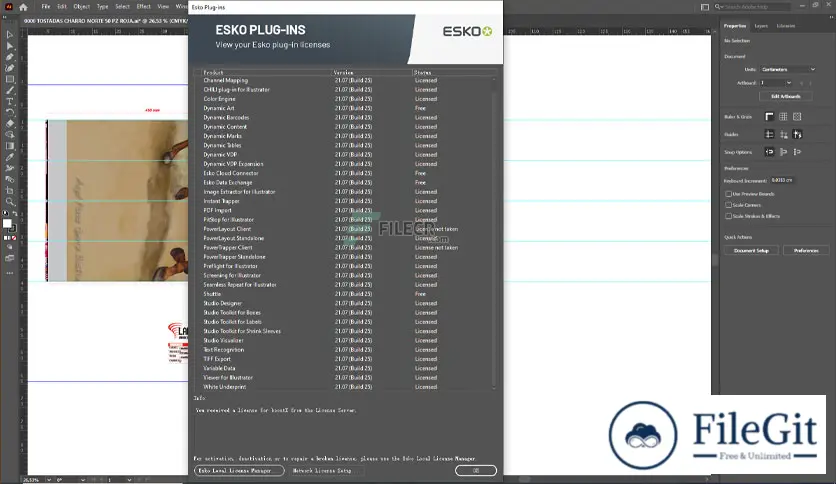Open the Effect menu
836x484 pixels.
tap(143, 7)
